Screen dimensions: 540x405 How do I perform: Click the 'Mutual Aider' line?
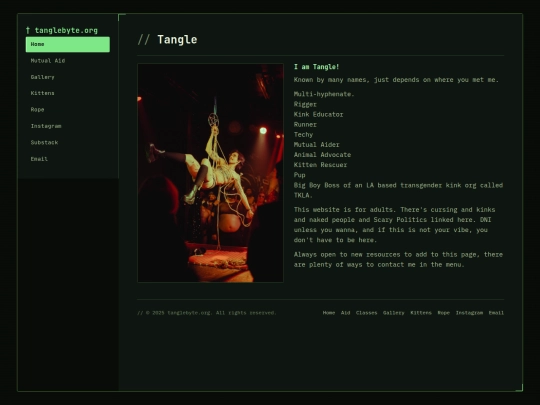click(x=316, y=145)
